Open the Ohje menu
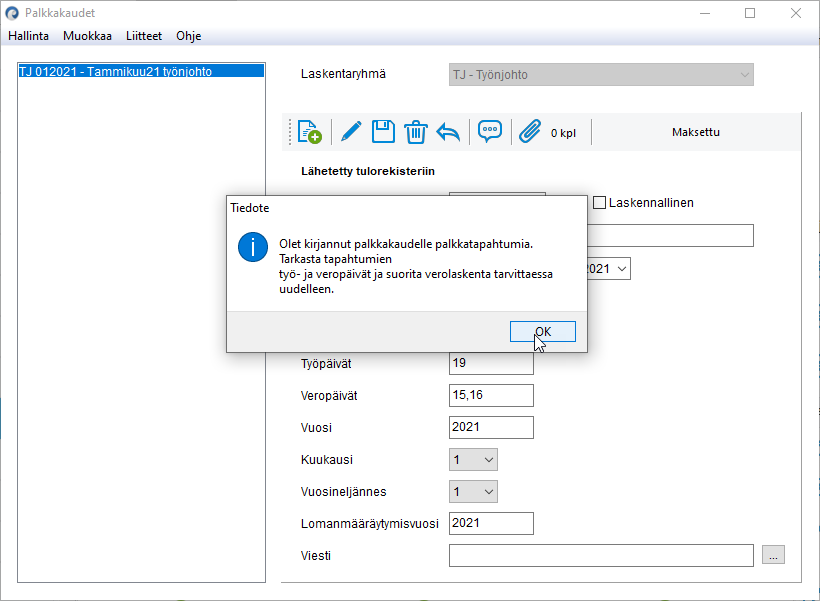 189,36
